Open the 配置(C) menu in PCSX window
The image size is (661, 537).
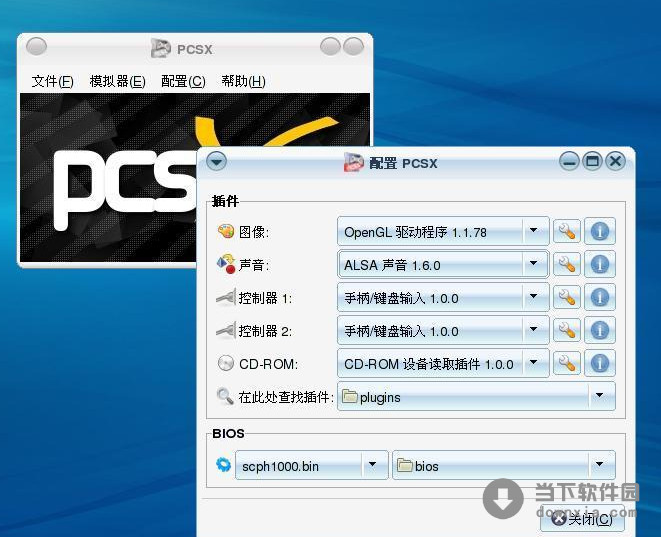183,81
